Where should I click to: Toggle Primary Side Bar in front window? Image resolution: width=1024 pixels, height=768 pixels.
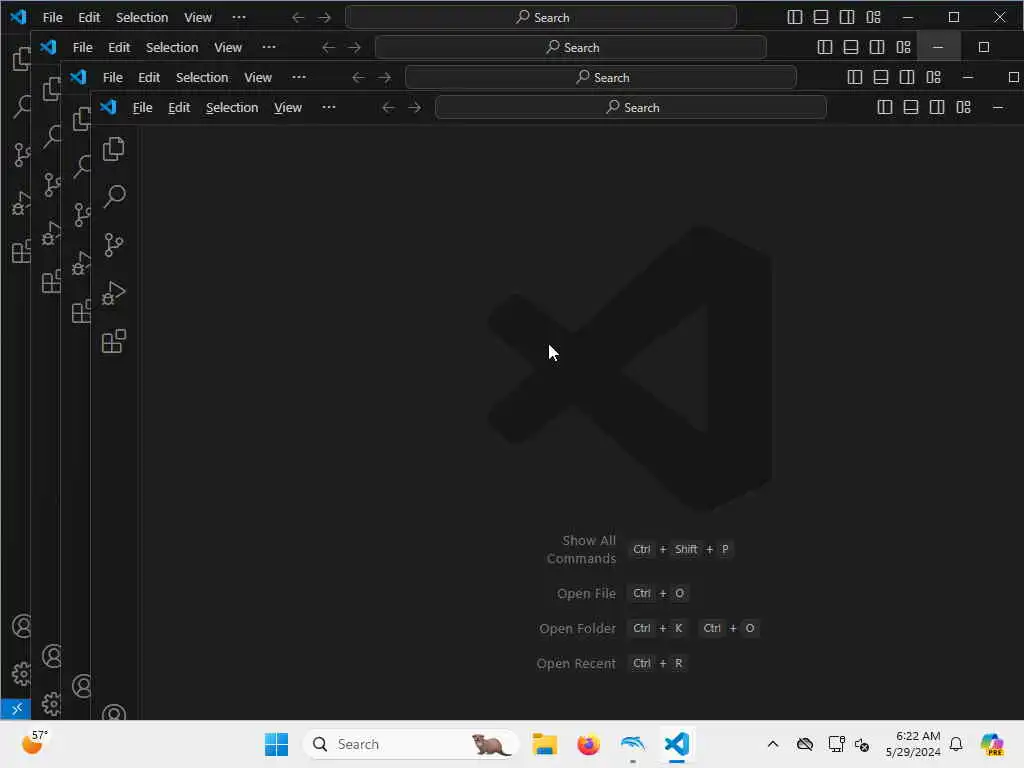(x=885, y=107)
